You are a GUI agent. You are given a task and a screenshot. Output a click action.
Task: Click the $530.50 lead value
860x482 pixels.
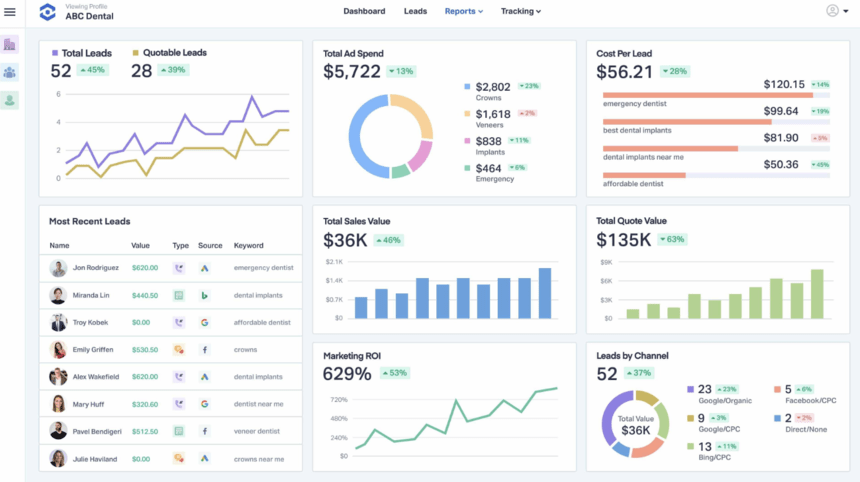[145, 350]
